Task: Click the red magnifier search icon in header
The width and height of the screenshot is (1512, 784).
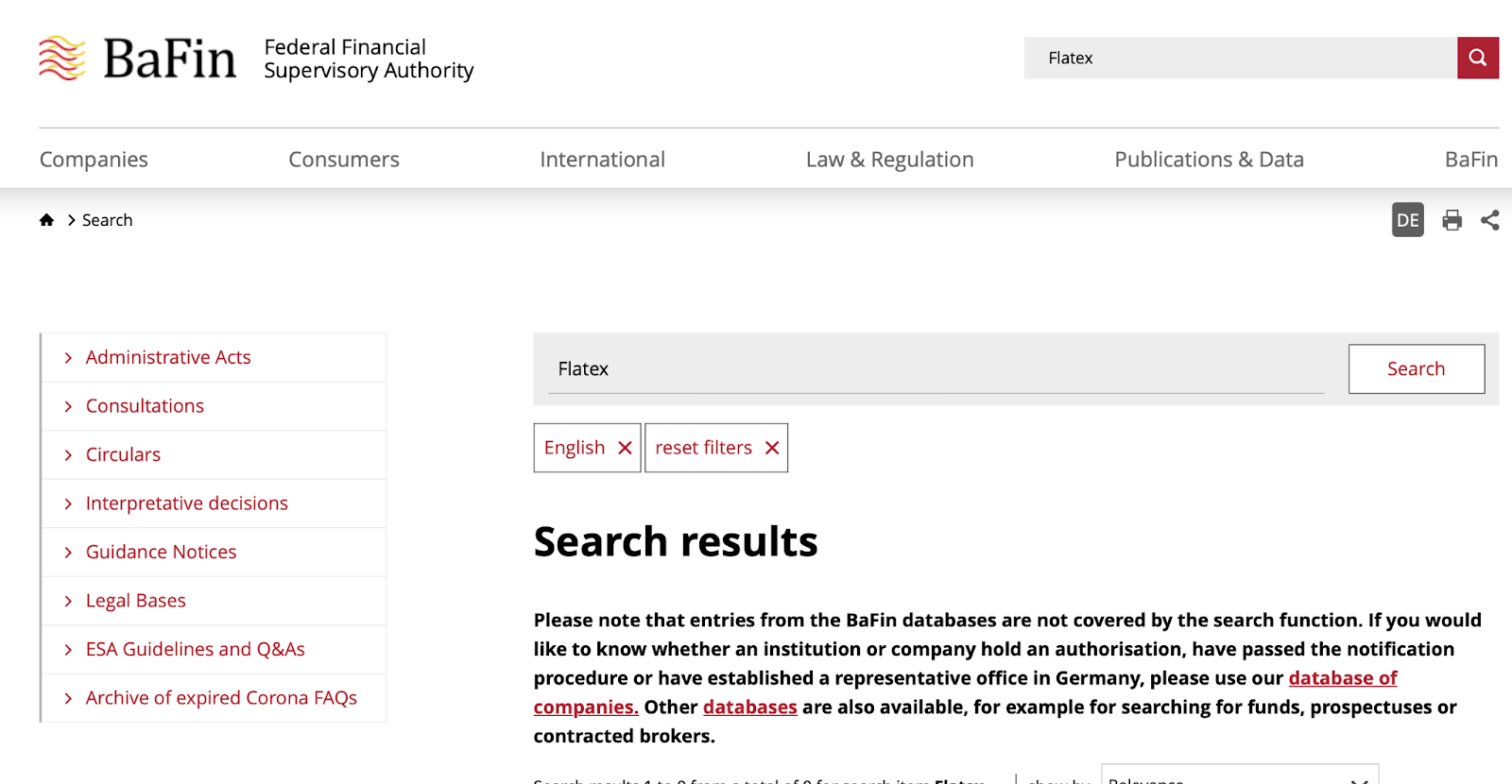Action: 1478,58
